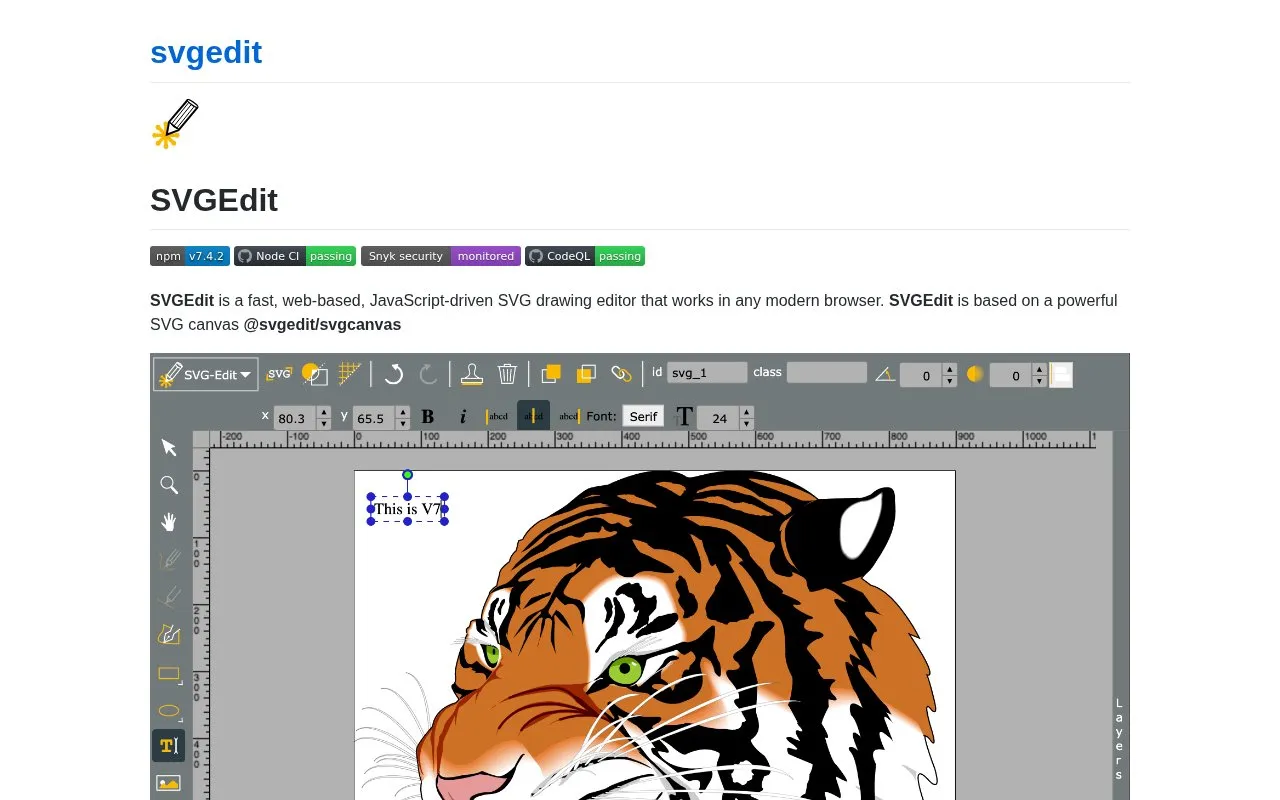This screenshot has height=800, width=1280.
Task: Click the large T font size icon
Action: pyautogui.click(x=684, y=416)
